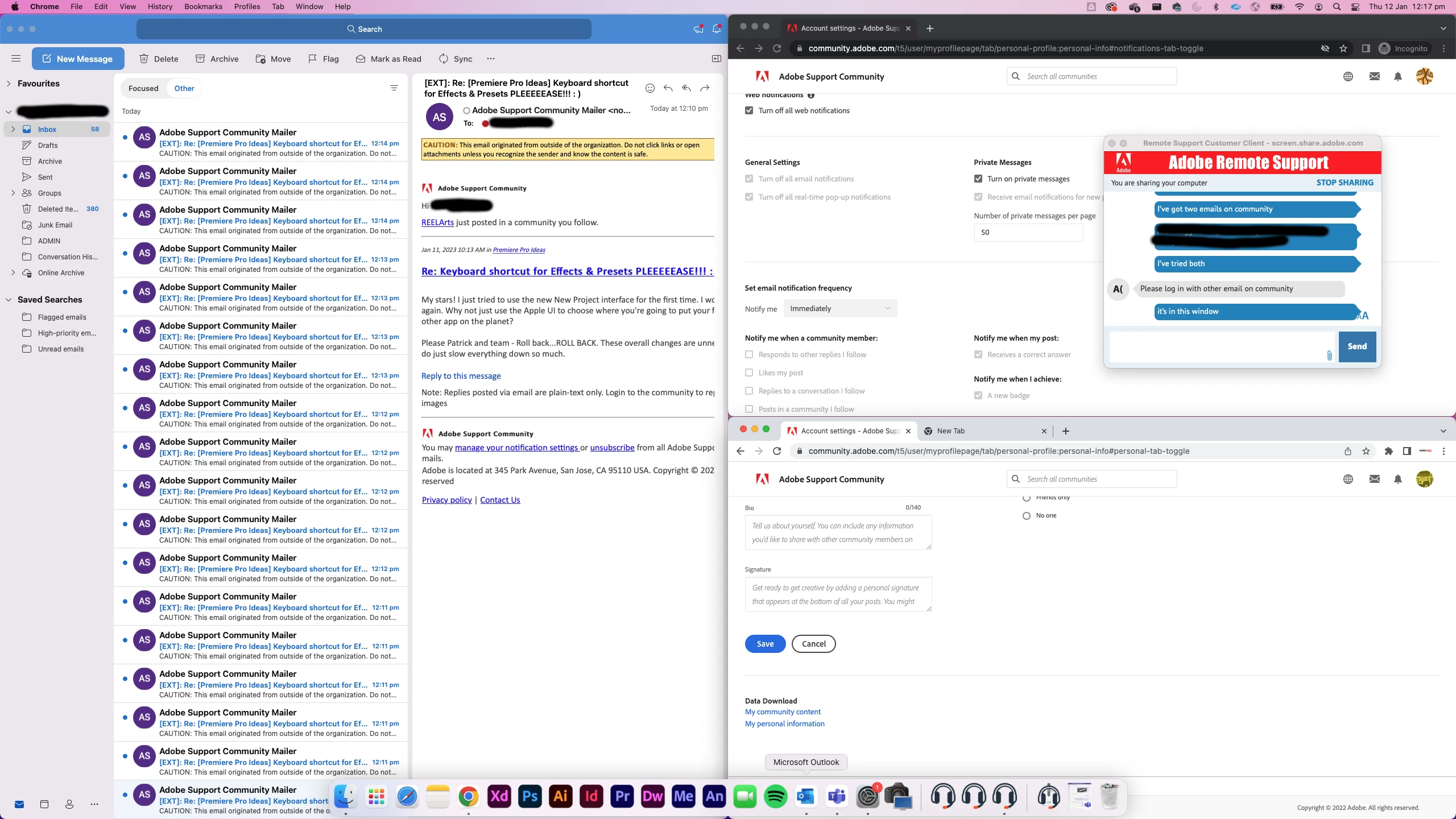Collapse the Saved Searches section
The height and width of the screenshot is (819, 1456).
(x=9, y=300)
